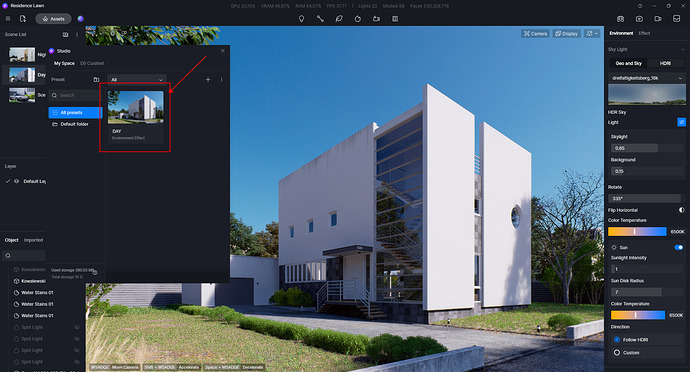Open the light tool (bulb icon)
This screenshot has height=372, width=690.
pos(301,19)
